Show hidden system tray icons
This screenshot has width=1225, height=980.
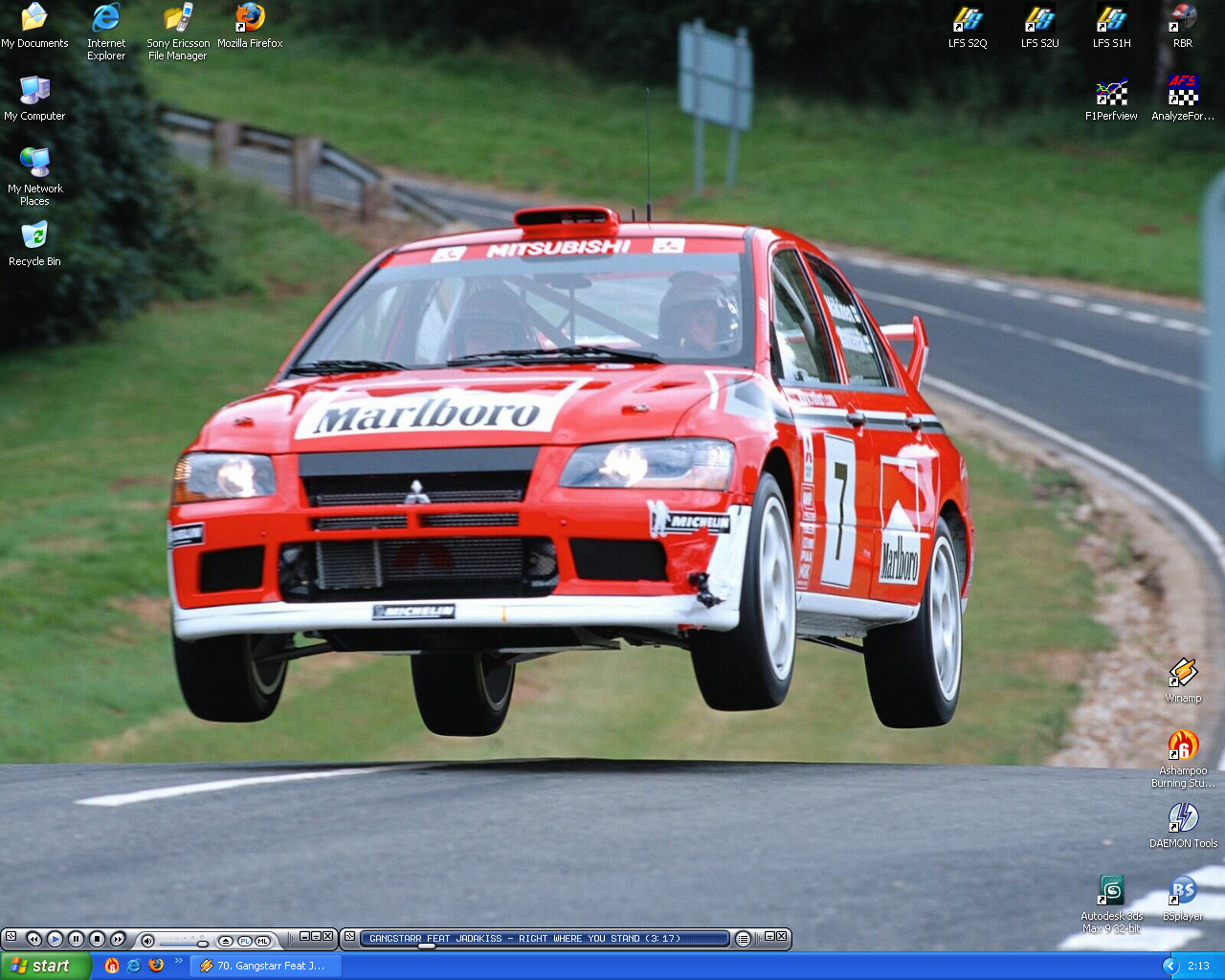coord(1169,966)
